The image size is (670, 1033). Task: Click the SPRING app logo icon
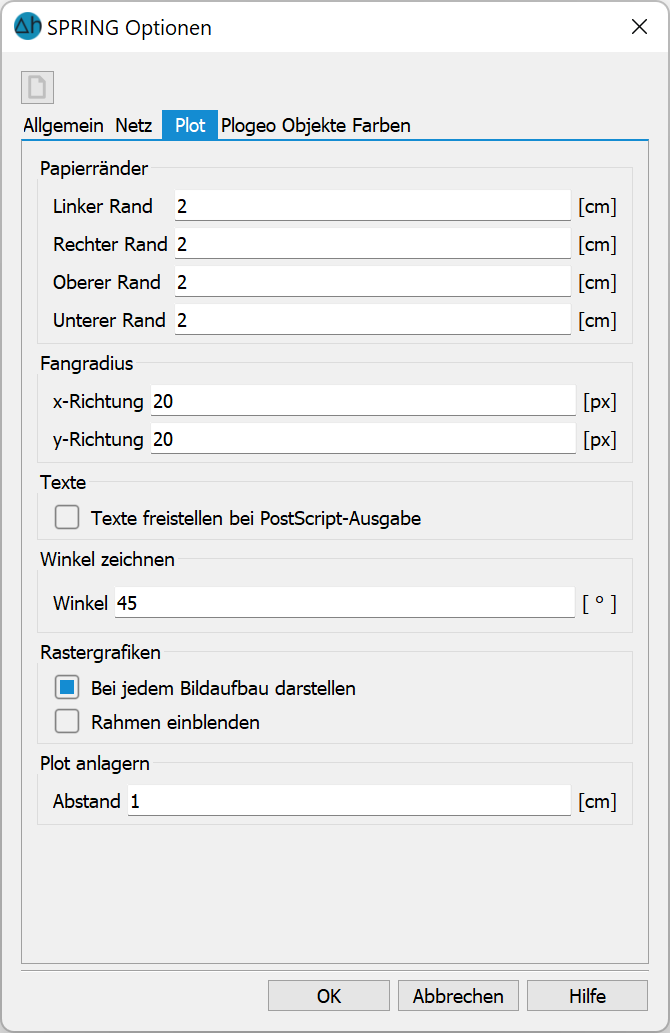(x=28, y=26)
